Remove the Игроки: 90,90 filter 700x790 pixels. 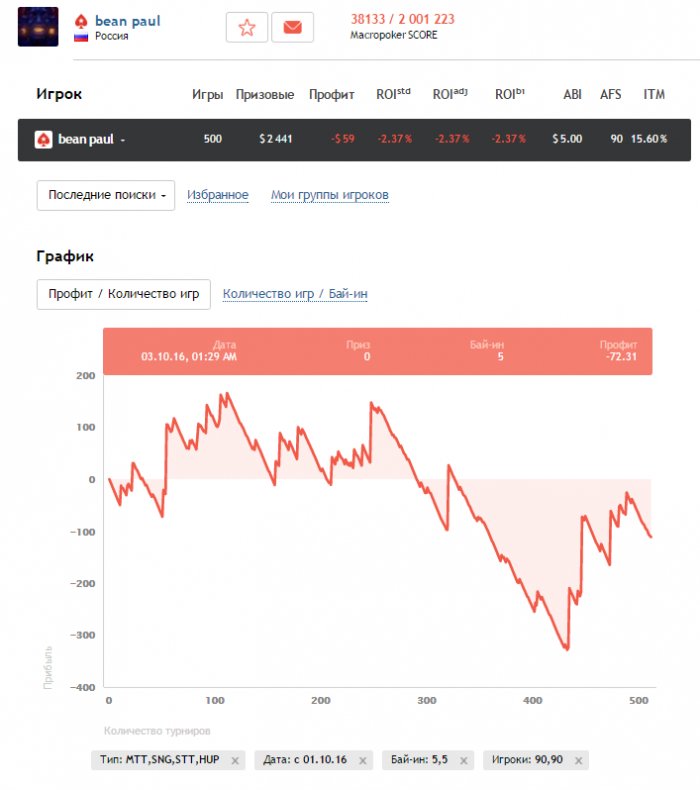pos(577,761)
